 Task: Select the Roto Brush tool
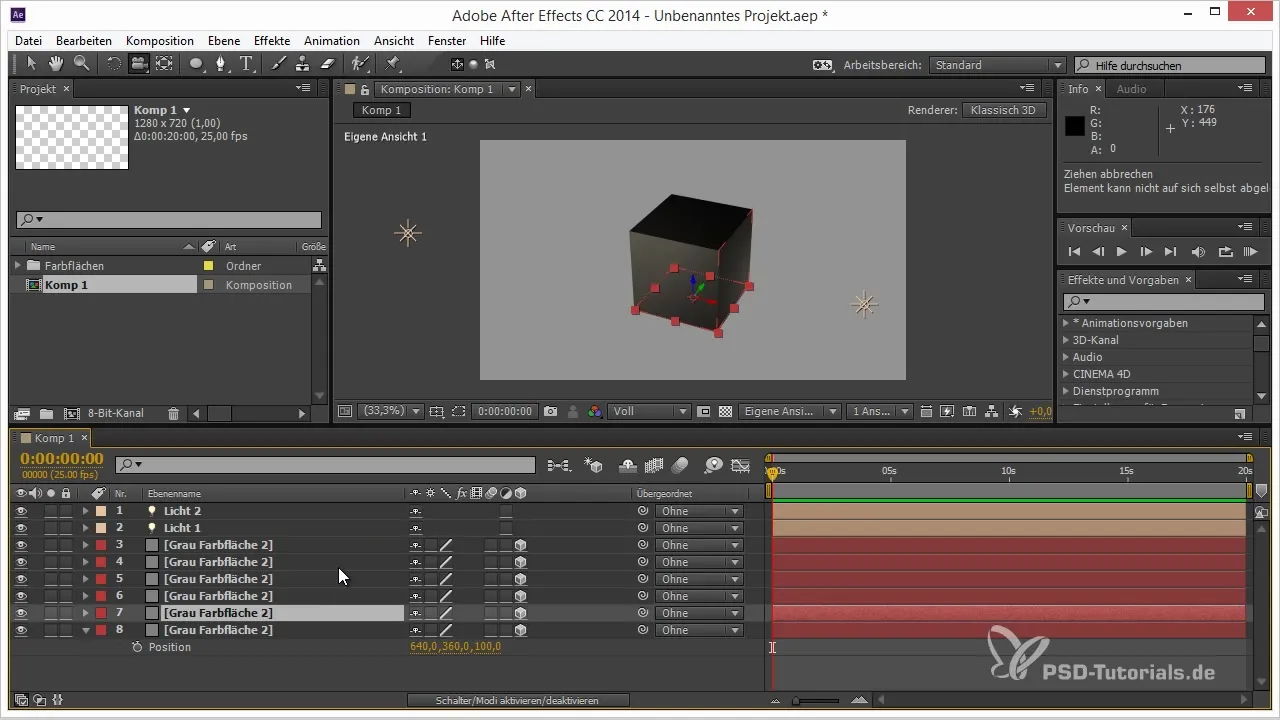[x=360, y=64]
